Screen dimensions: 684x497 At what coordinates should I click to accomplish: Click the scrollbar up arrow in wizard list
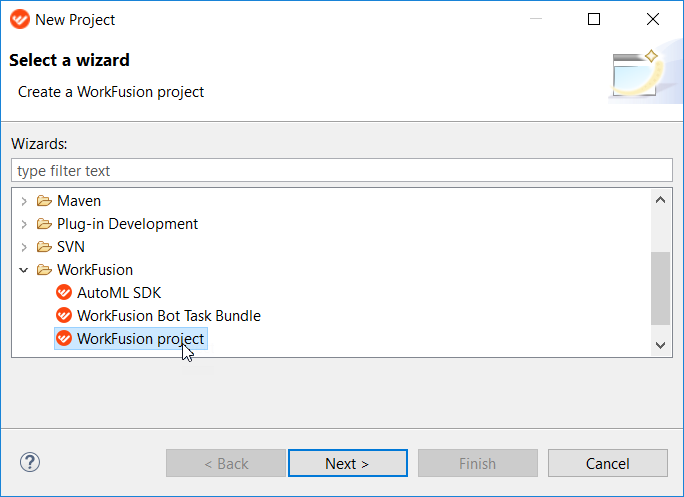click(660, 200)
